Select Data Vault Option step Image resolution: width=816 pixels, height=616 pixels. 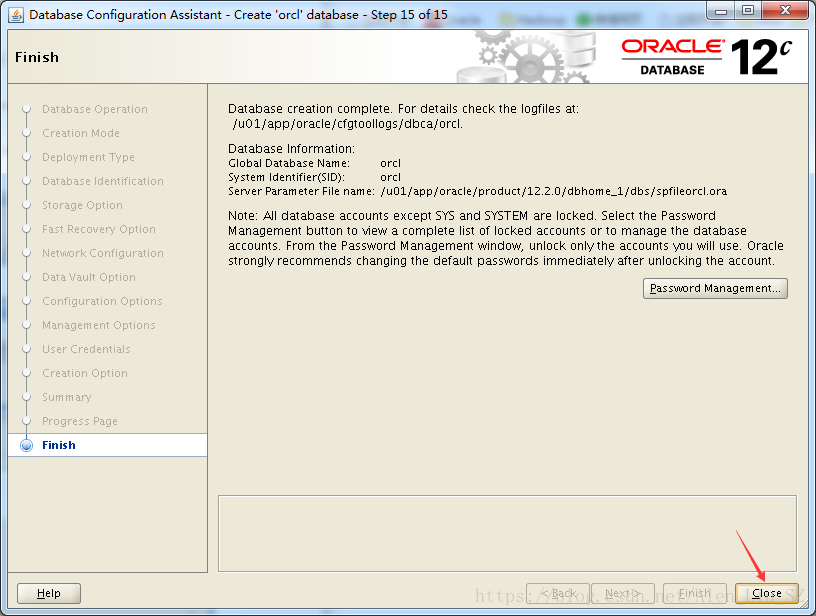pyautogui.click(x=88, y=277)
